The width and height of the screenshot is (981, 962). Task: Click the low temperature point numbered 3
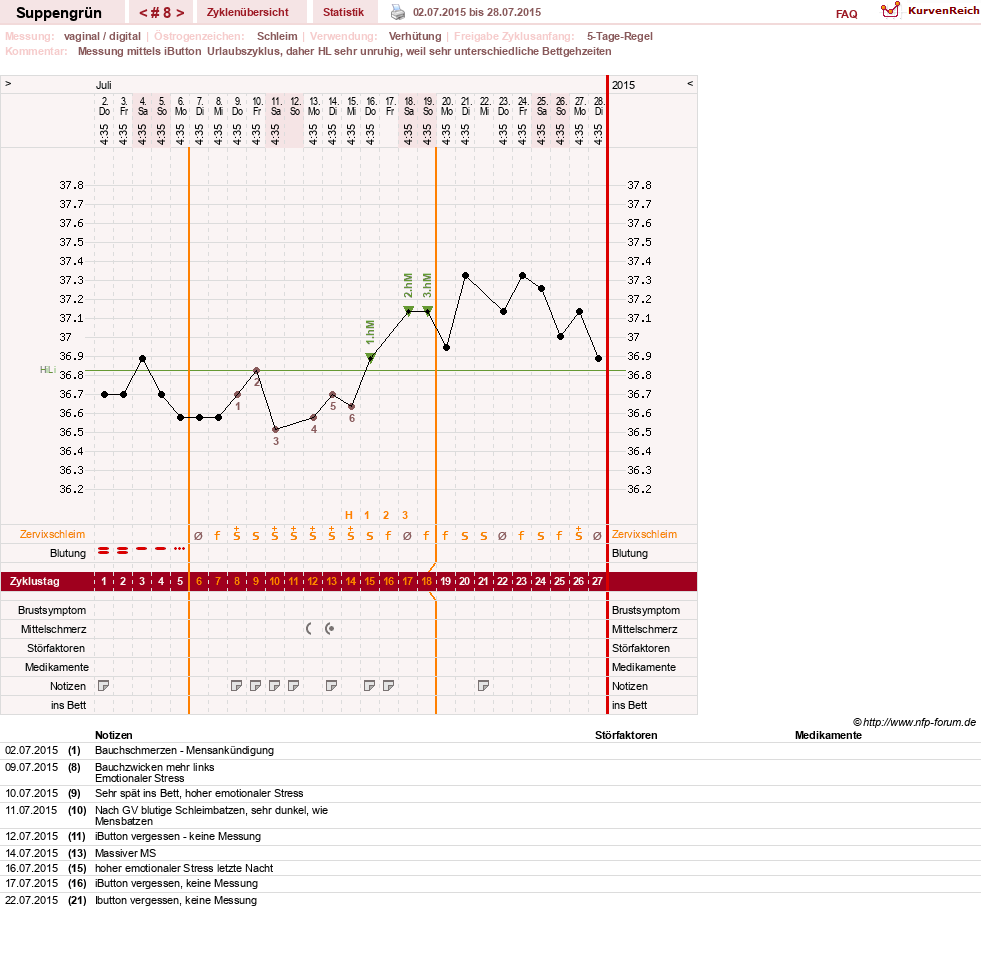coord(275,430)
